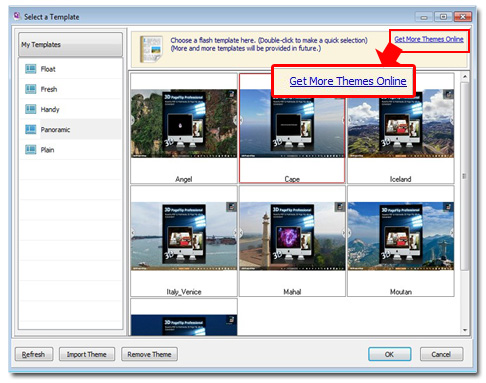The height and width of the screenshot is (383, 486).
Task: Click the theme list scroll down arrow
Action: [465, 330]
